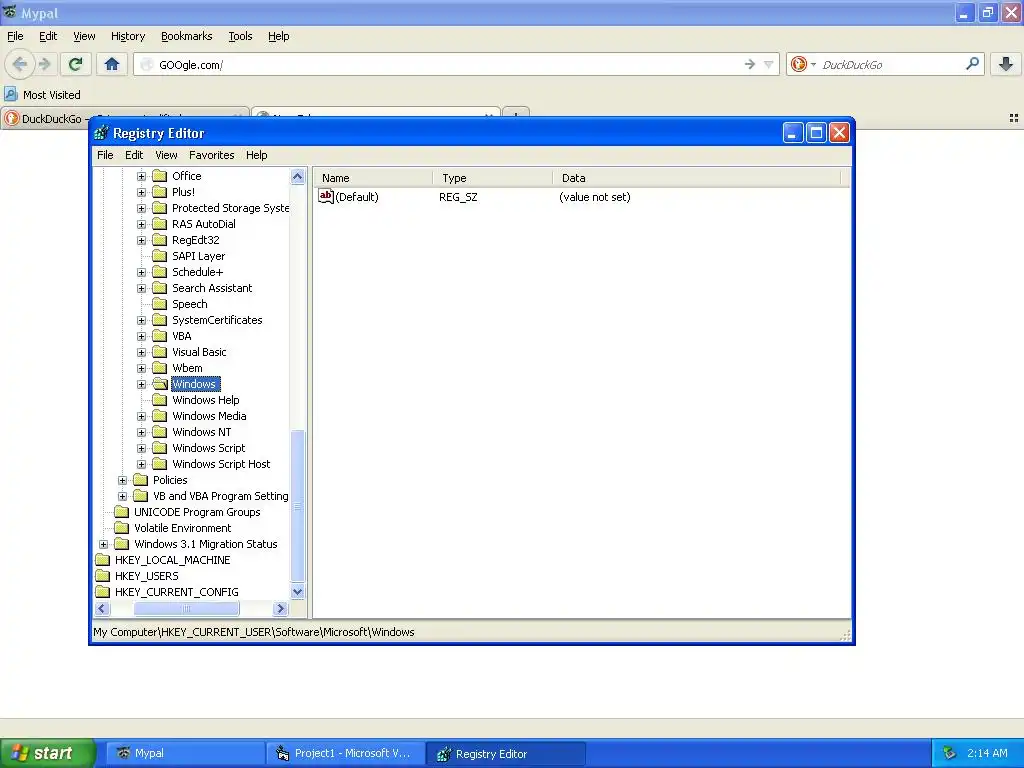This screenshot has width=1024, height=768.
Task: Switch to Mypal taskbar button
Action: (185, 753)
